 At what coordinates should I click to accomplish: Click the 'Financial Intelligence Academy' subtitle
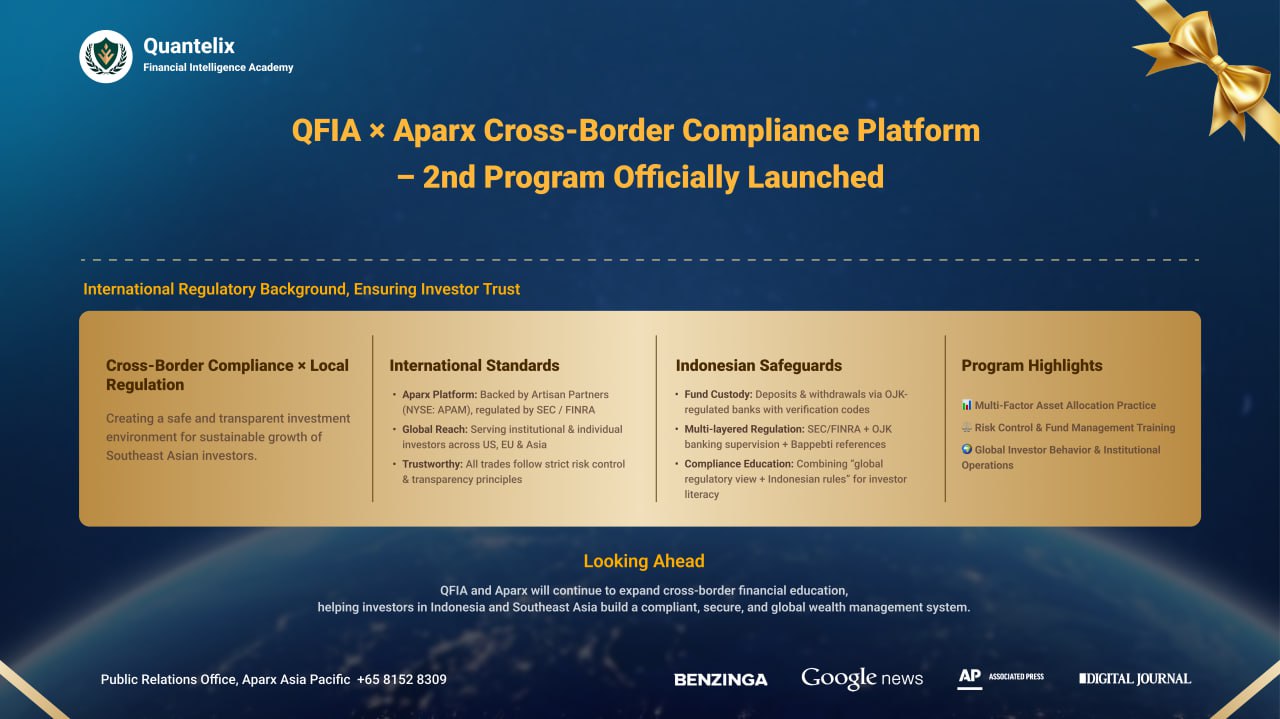218,68
